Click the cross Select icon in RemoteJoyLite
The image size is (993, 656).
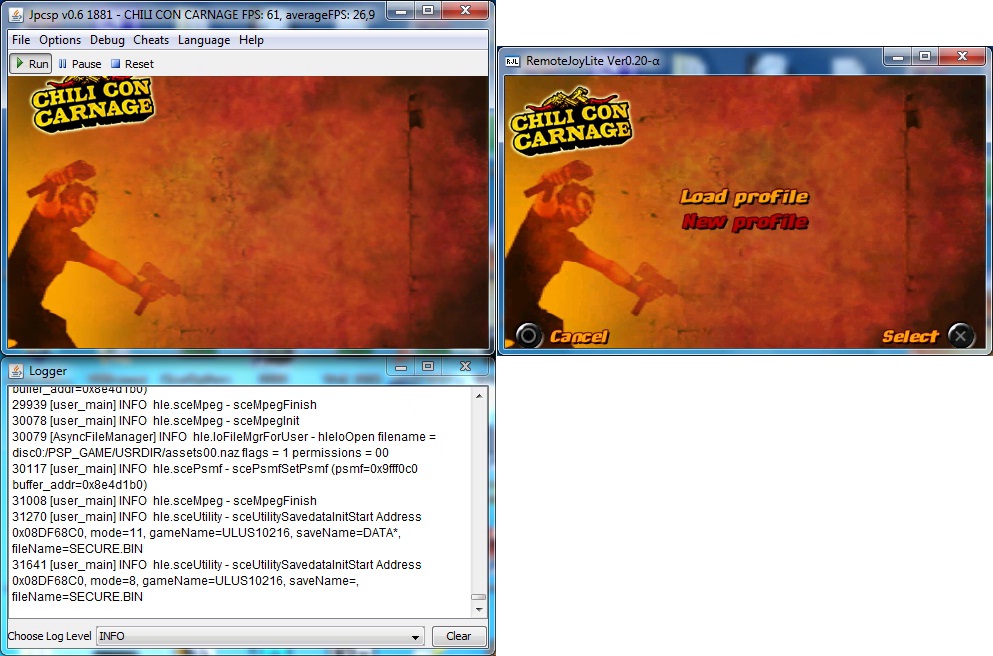coord(960,336)
